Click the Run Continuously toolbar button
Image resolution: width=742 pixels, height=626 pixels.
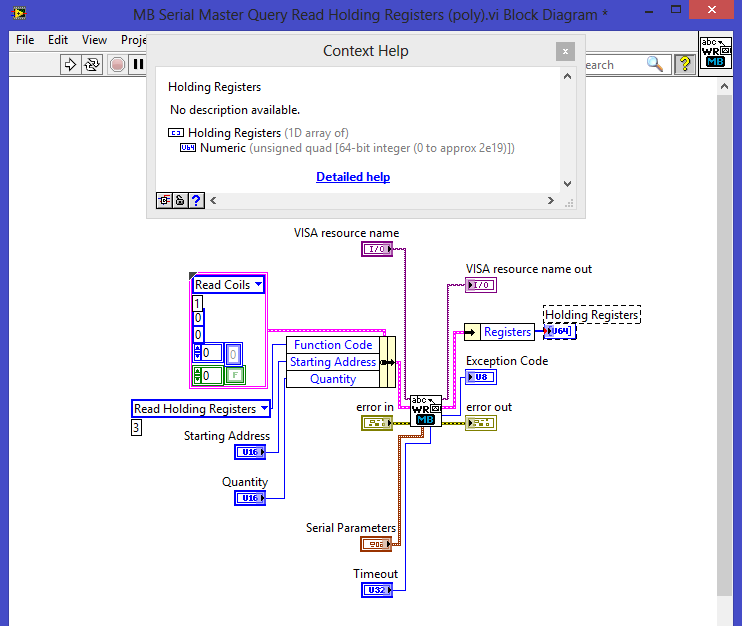point(92,65)
